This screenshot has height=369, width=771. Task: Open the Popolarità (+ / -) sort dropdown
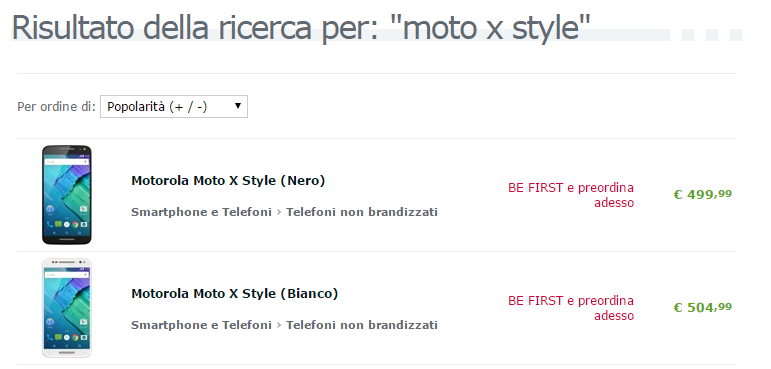click(x=174, y=106)
